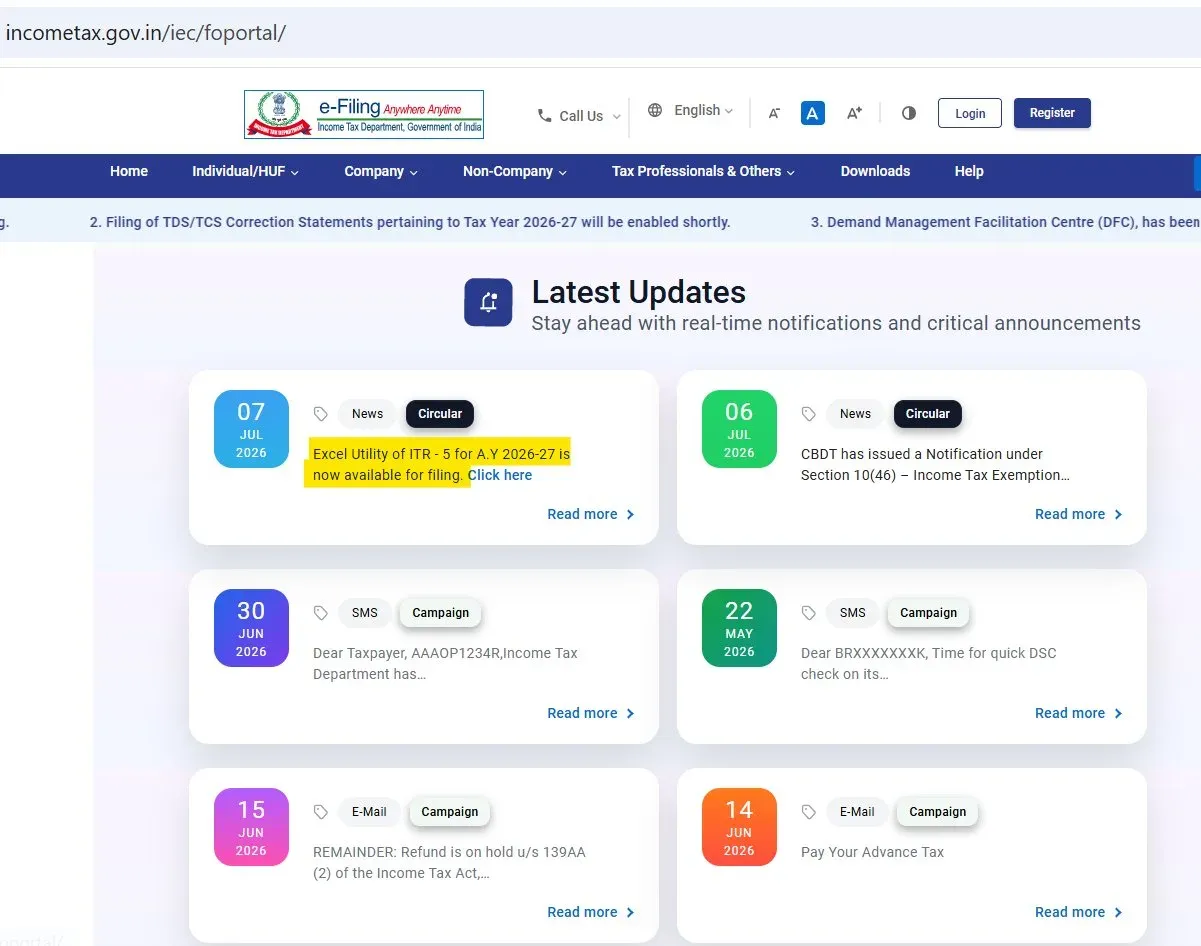The height and width of the screenshot is (946, 1201).
Task: Read more on the Refund on hold card
Action: click(x=591, y=912)
